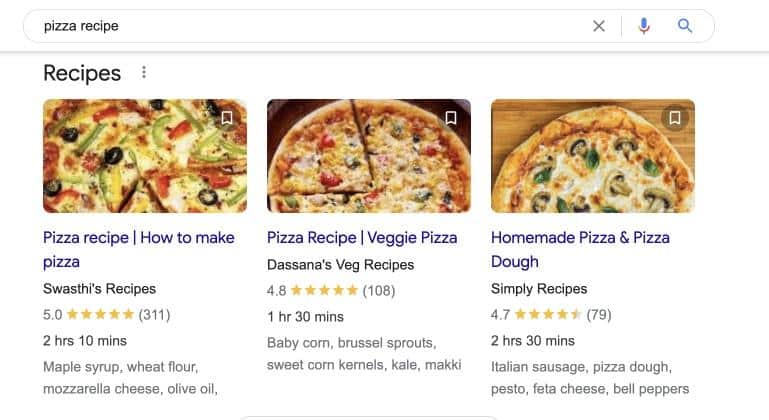Click the Simply Recipes source name
The width and height of the screenshot is (769, 420).
[x=539, y=289]
